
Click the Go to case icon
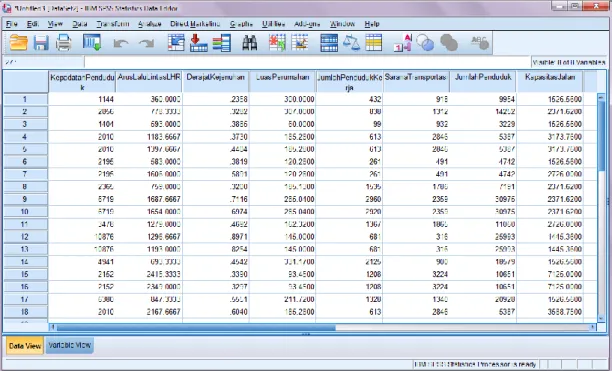coord(176,43)
